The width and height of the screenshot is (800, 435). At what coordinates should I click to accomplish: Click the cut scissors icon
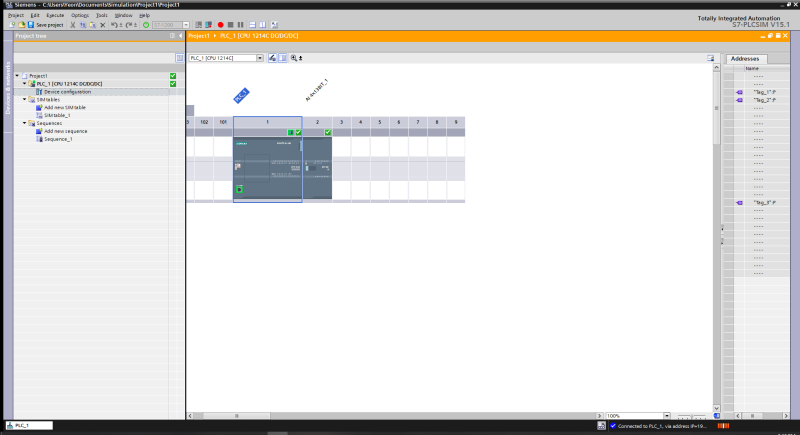click(x=72, y=24)
